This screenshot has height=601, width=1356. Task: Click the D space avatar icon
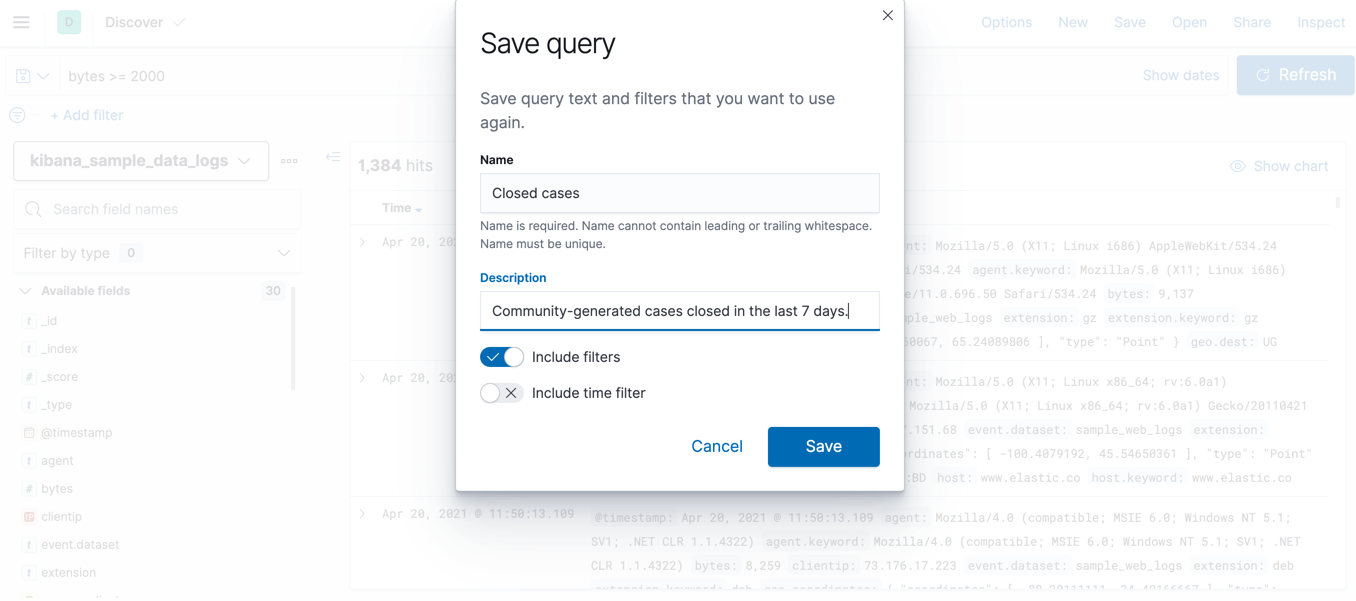(x=68, y=21)
